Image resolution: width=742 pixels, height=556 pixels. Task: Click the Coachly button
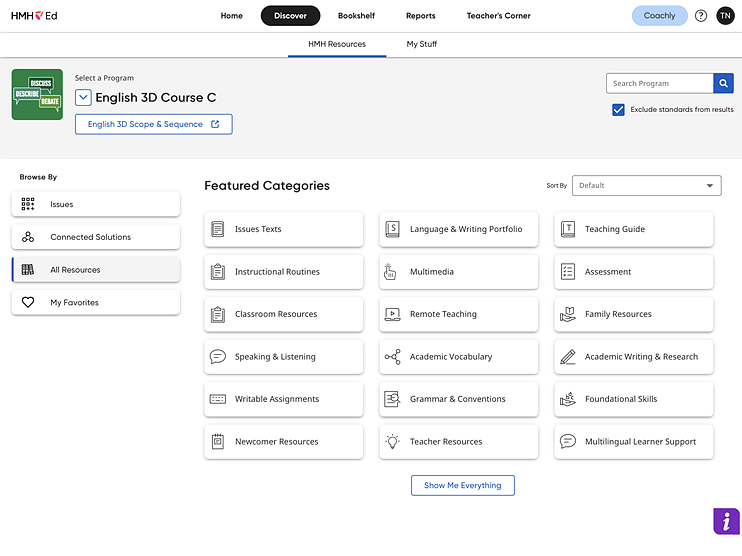[x=659, y=16]
